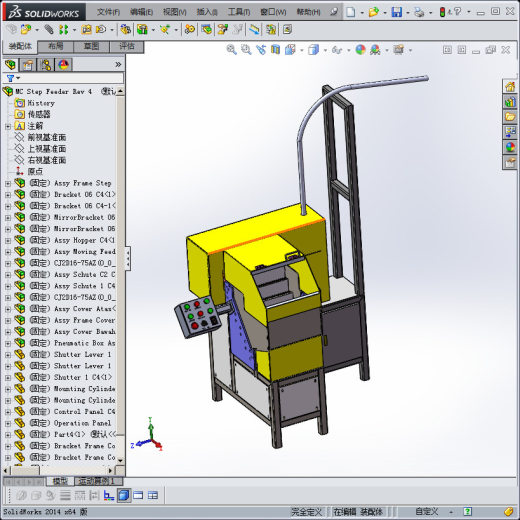The height and width of the screenshot is (520, 520).
Task: Switch to the 评估 tab
Action: point(127,46)
